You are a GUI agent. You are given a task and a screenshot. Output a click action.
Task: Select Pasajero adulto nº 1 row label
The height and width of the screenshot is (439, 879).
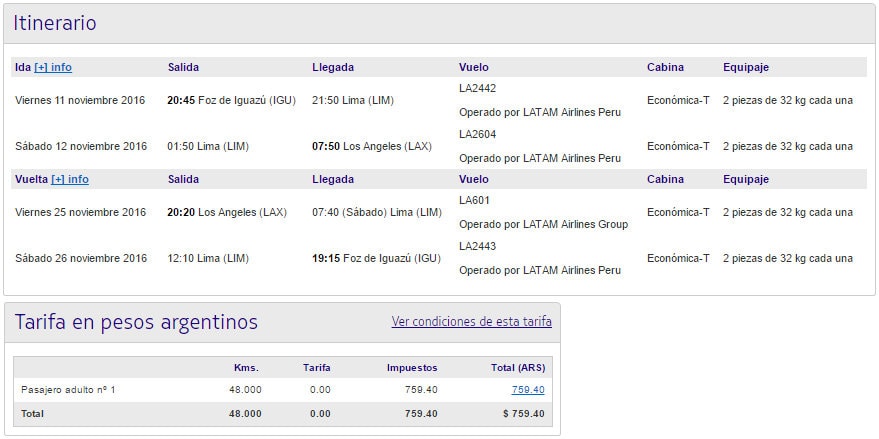(68, 390)
